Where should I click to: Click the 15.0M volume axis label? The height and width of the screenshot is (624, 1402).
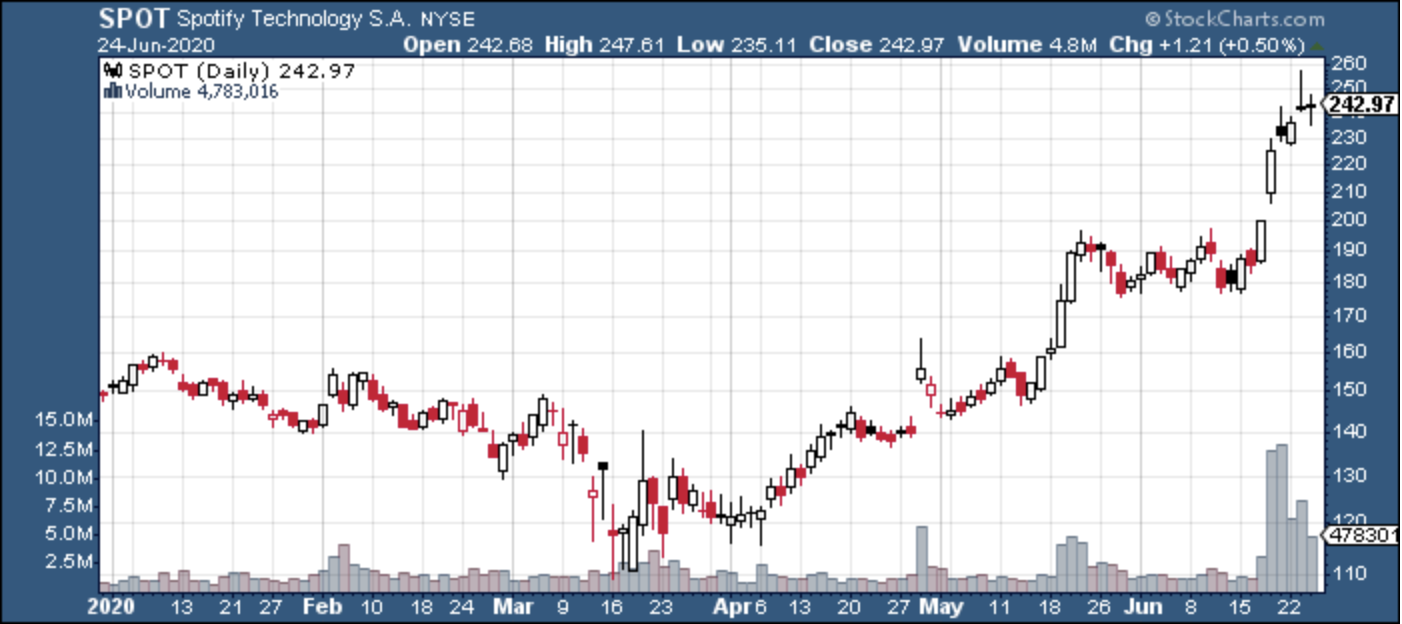click(x=66, y=420)
